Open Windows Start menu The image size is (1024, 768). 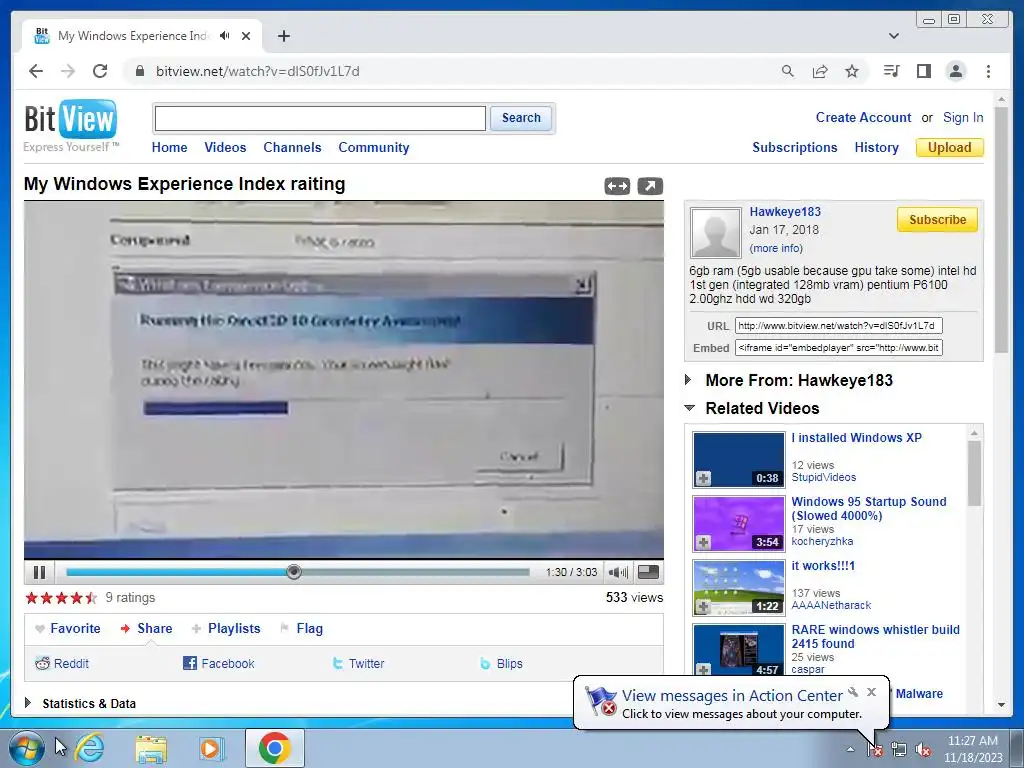click(x=27, y=748)
